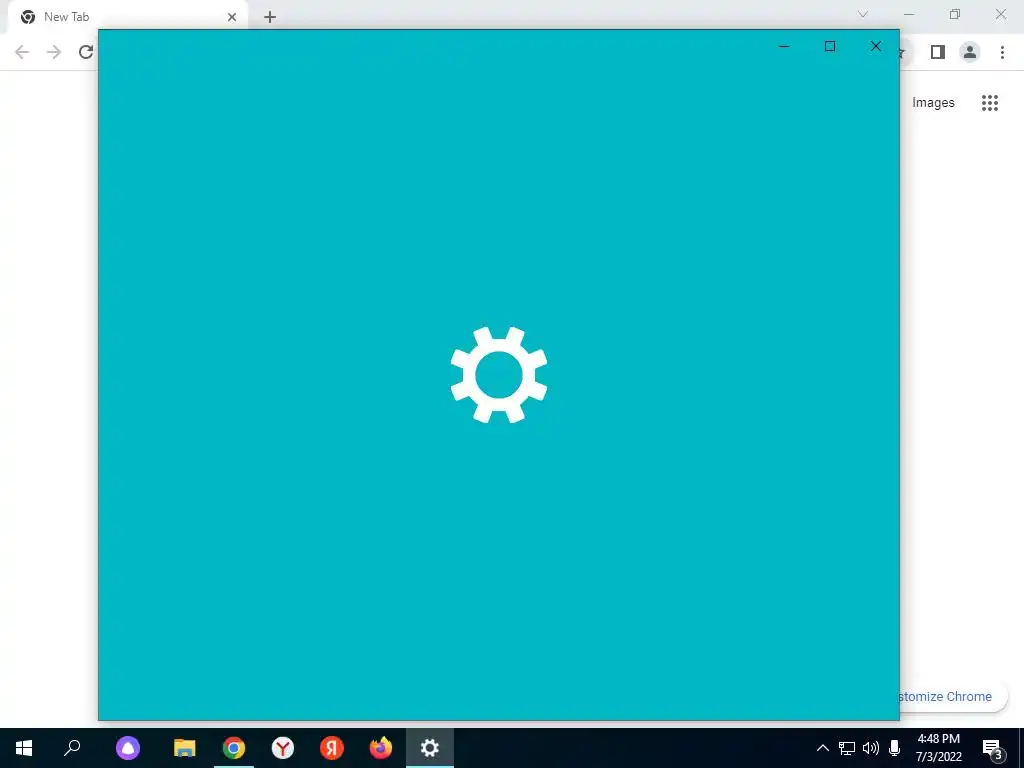Close the Chrome window
The height and width of the screenshot is (768, 1024).
(x=1000, y=14)
